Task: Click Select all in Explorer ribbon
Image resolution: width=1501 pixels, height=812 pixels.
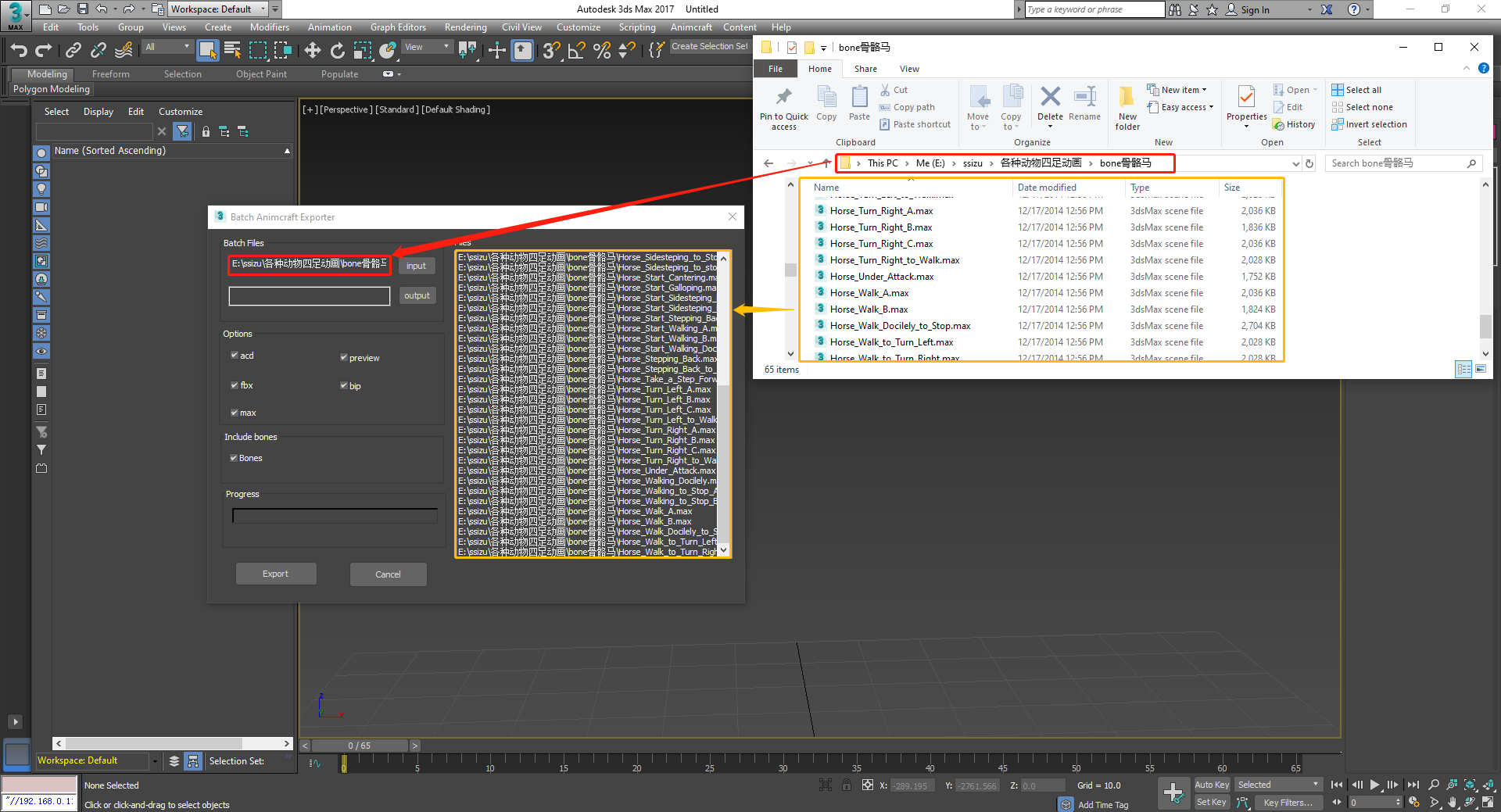Action: (1357, 90)
